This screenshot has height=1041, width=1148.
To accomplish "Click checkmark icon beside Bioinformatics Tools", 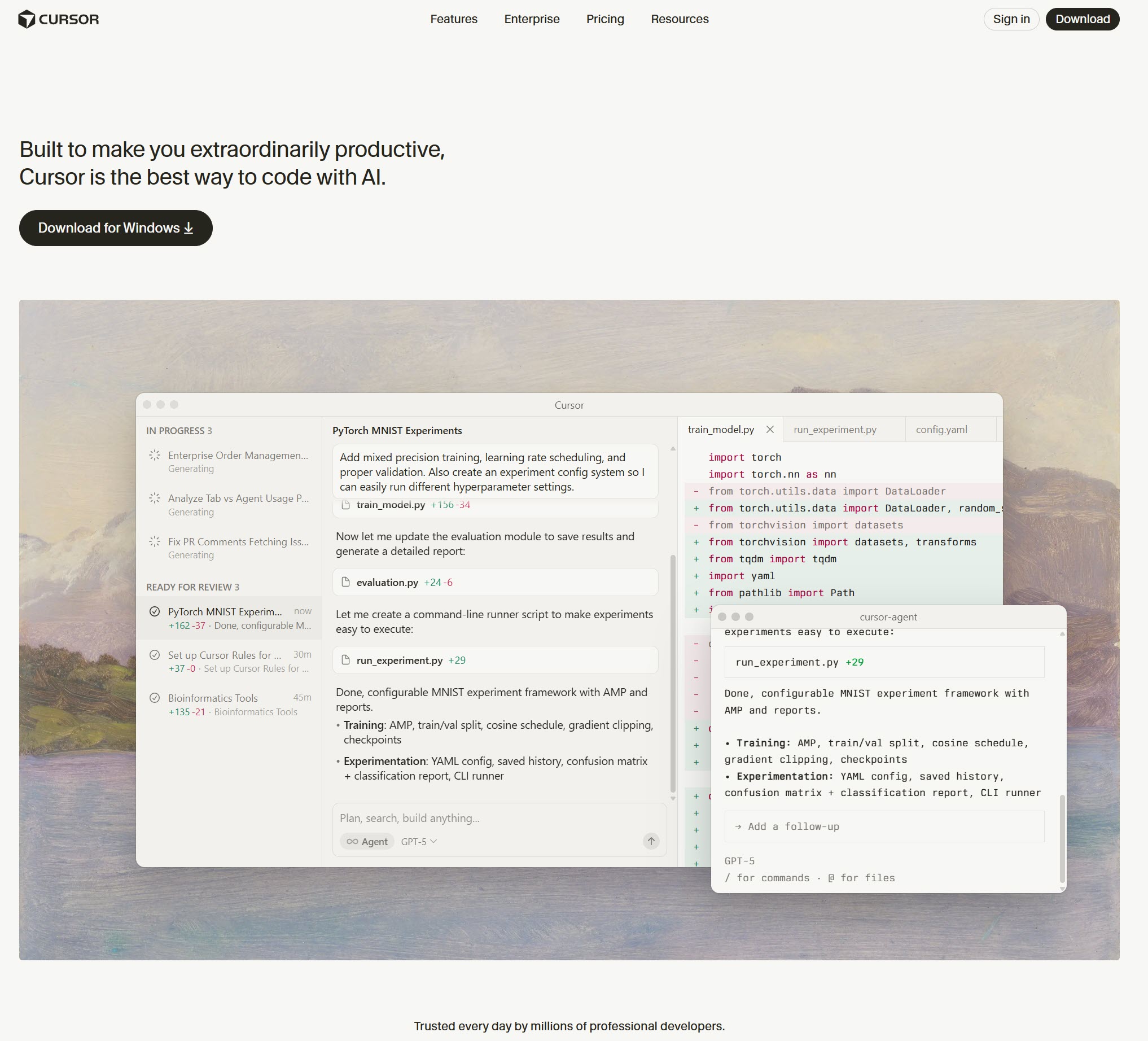I will point(154,698).
